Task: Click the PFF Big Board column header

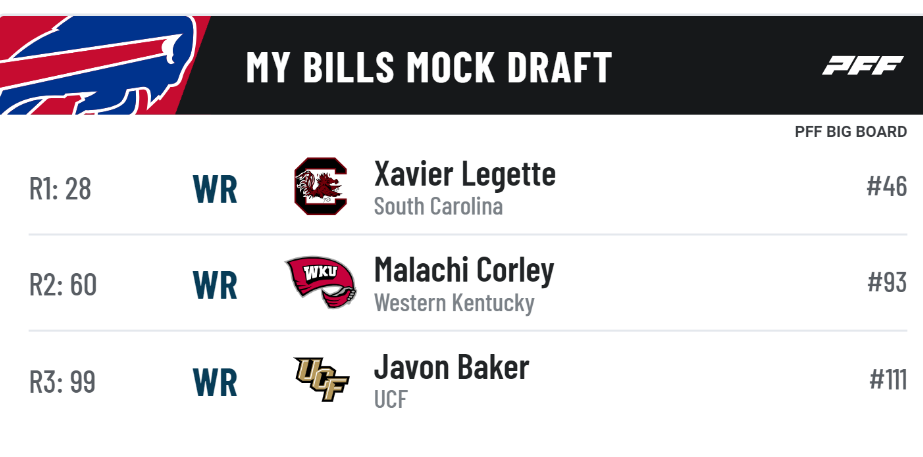Action: click(x=851, y=132)
